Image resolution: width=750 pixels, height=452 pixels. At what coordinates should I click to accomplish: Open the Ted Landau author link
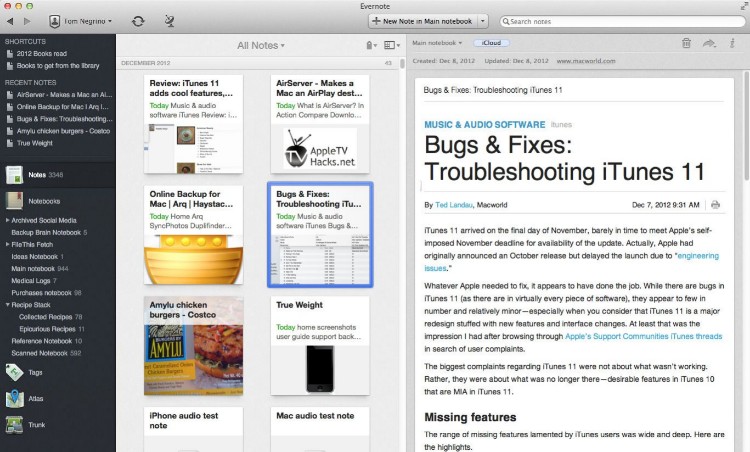point(453,205)
